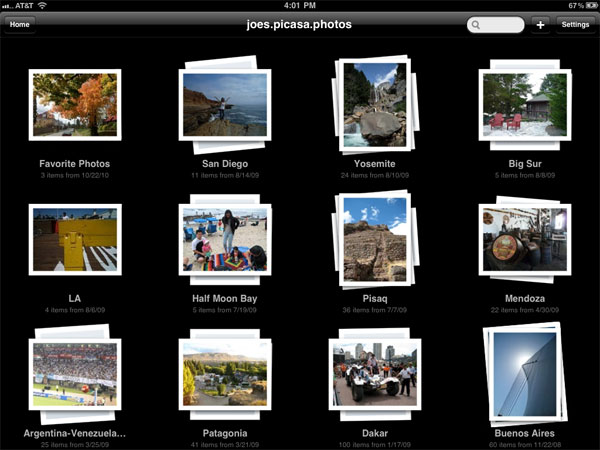600x450 pixels.
Task: Open the San Diego album thumbnail
Action: [225, 105]
